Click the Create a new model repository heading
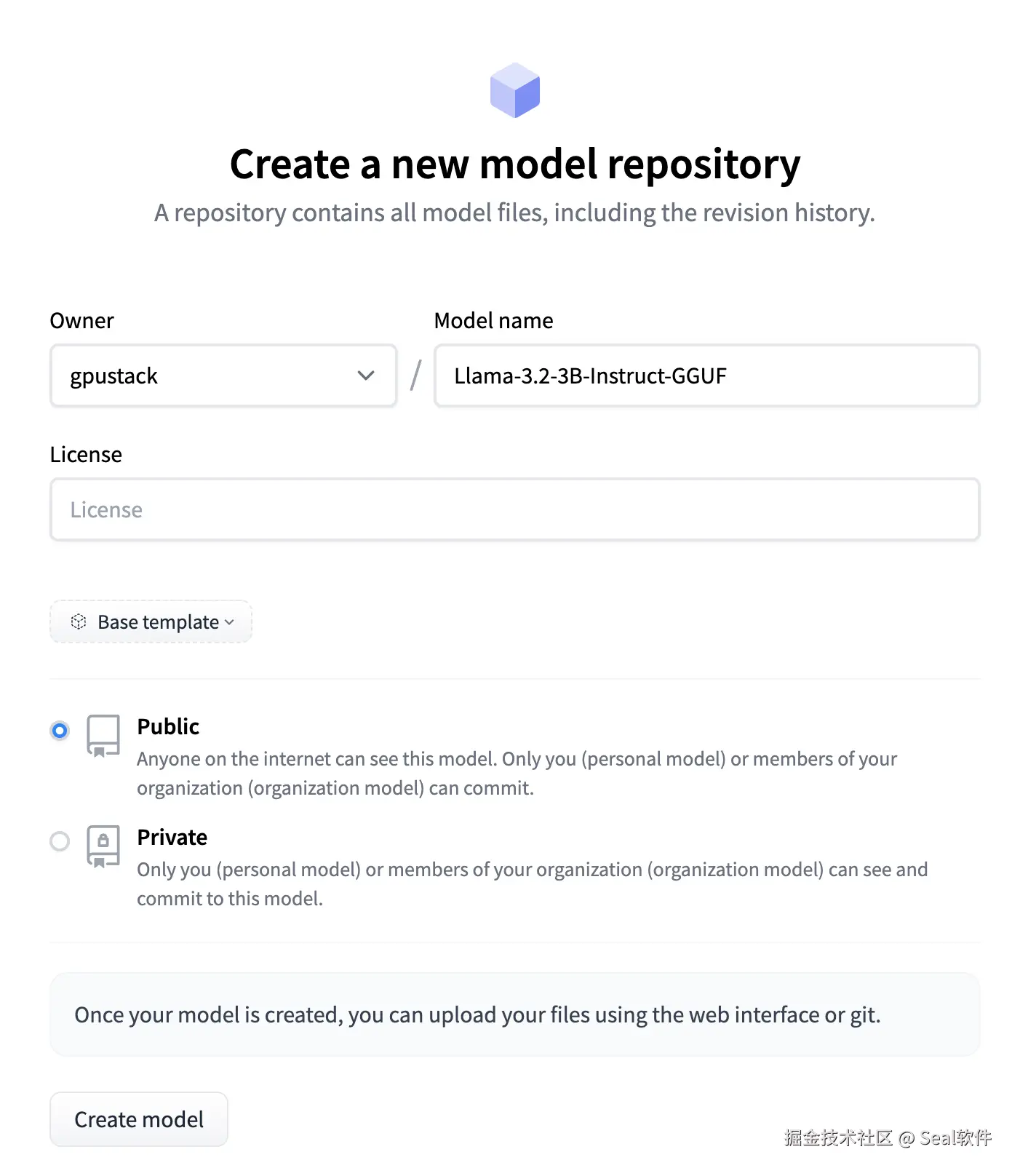The width and height of the screenshot is (1020, 1176). [x=514, y=164]
